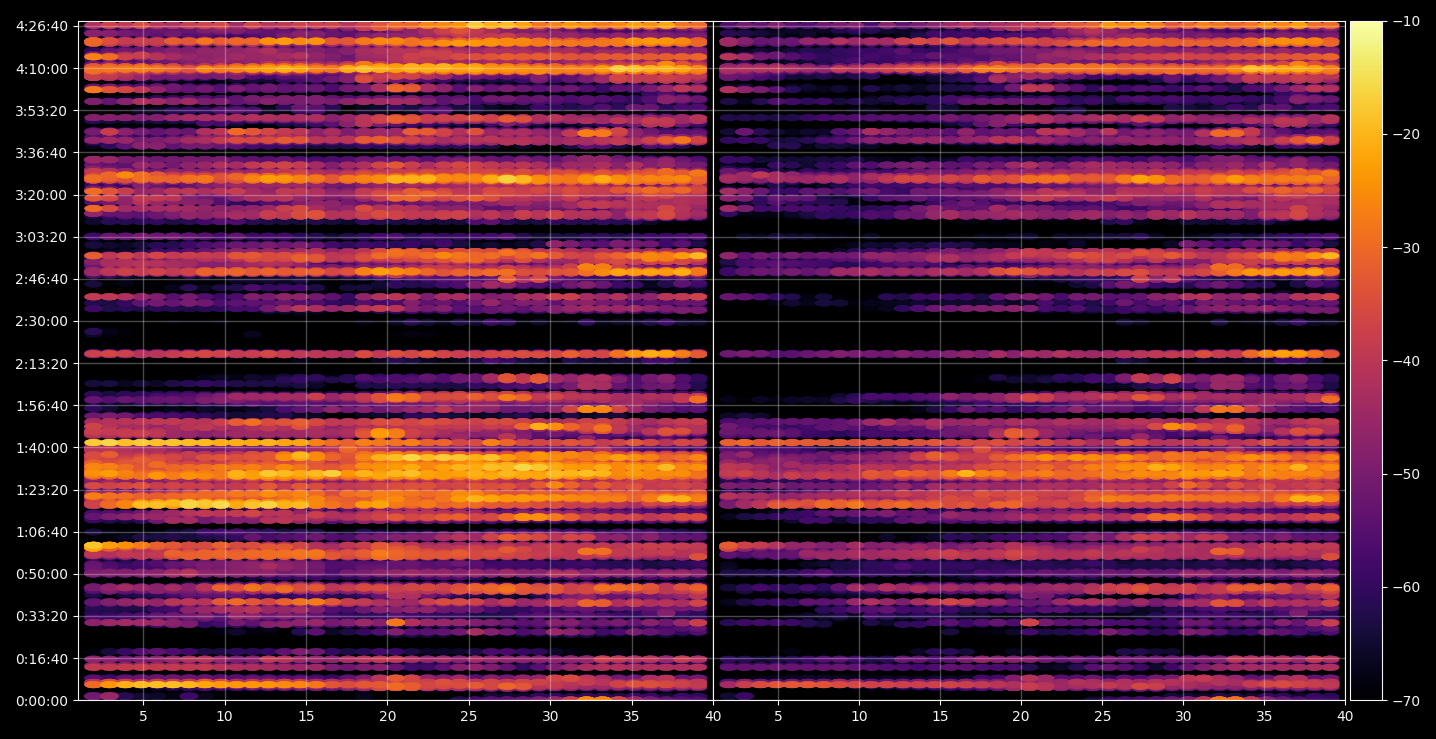The image size is (1436, 739).
Task: Select the 3:53:20 y-axis tick label
Action: point(41,110)
